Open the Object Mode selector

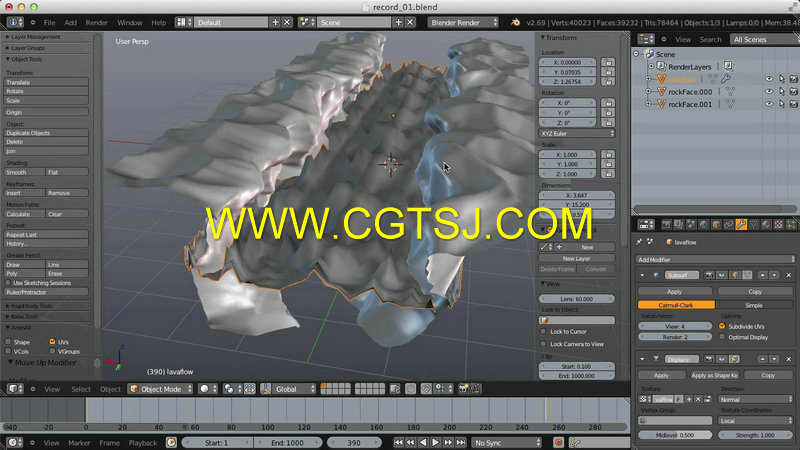[x=161, y=389]
